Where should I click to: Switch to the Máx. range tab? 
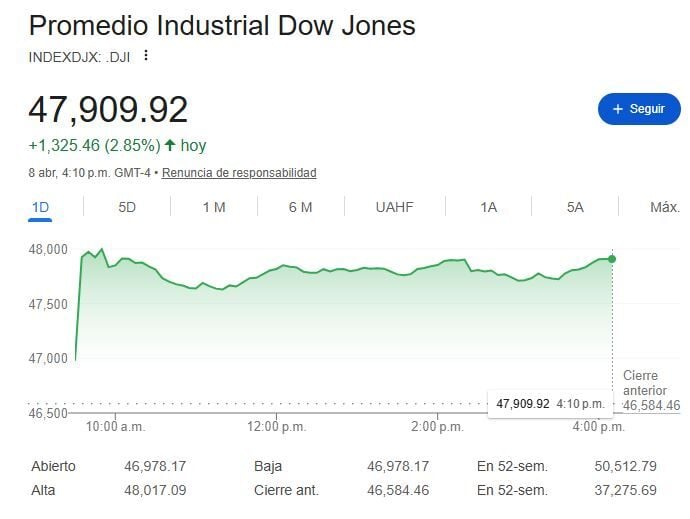(x=664, y=207)
